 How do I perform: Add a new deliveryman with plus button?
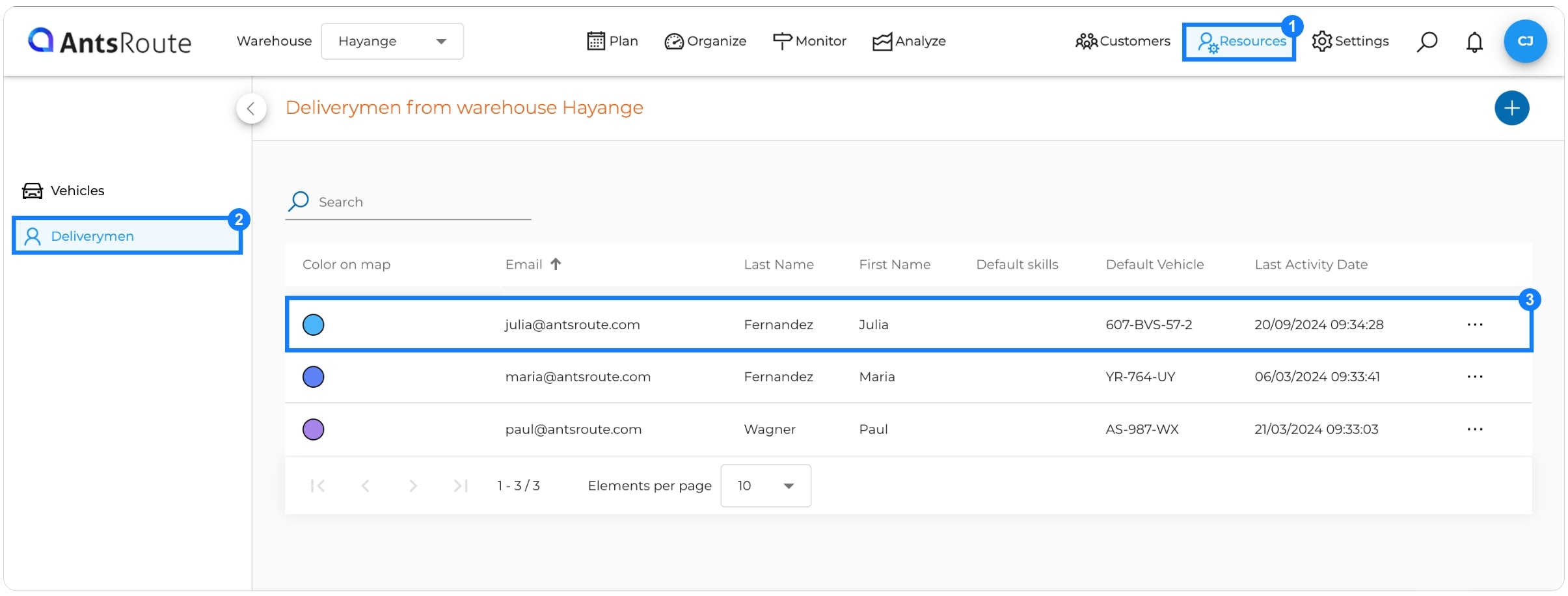point(1511,108)
